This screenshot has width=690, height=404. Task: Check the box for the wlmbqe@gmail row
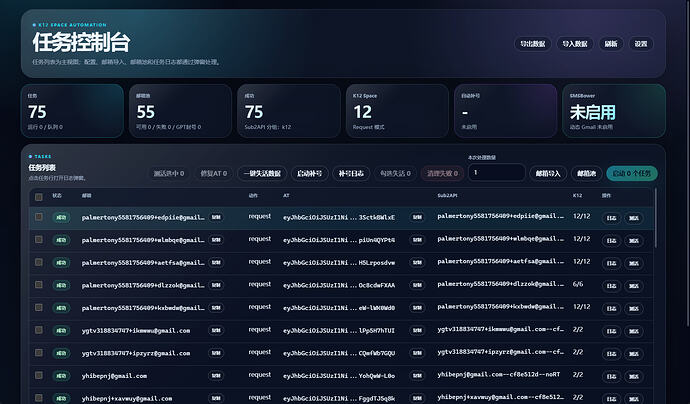coord(39,239)
